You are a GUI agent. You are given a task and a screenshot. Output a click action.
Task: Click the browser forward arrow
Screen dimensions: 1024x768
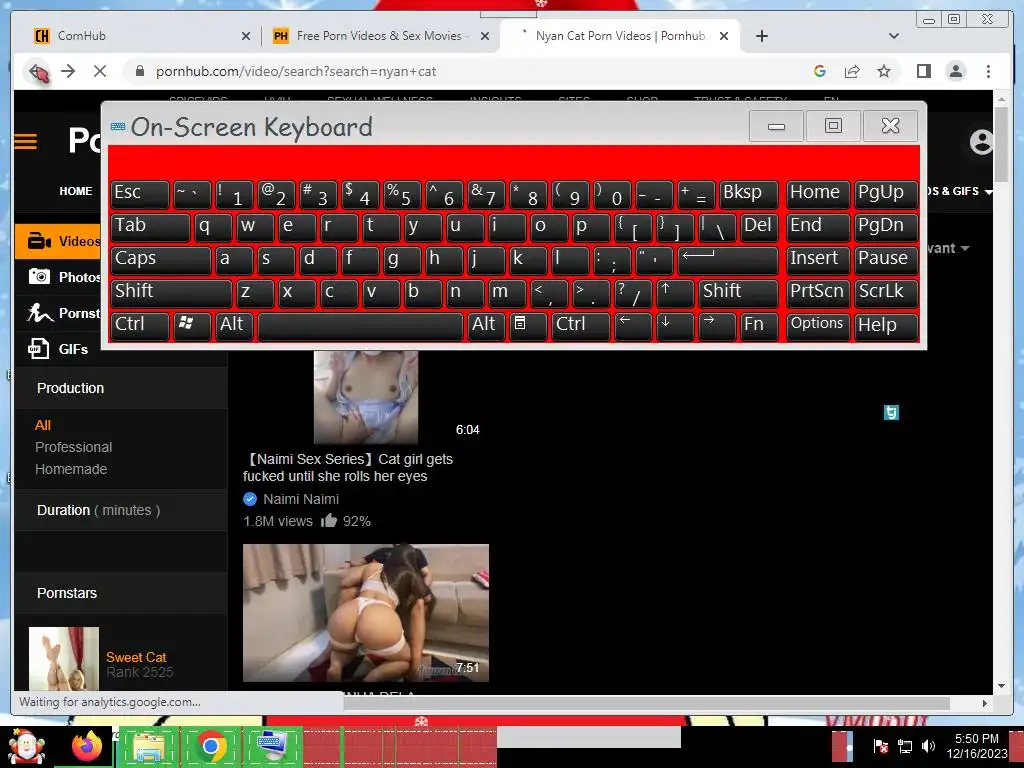click(68, 71)
